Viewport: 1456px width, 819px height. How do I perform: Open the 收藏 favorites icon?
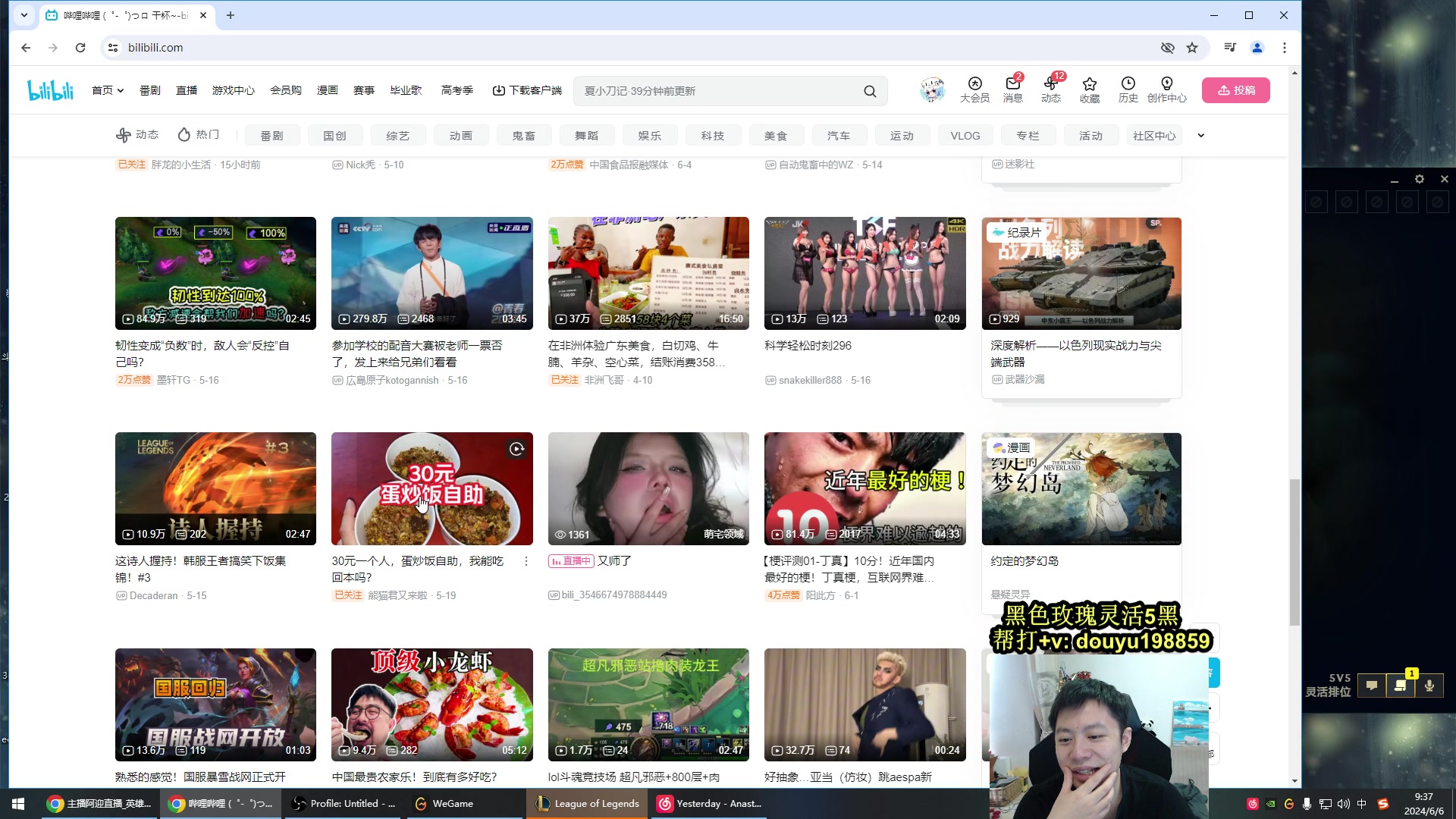[x=1090, y=85]
